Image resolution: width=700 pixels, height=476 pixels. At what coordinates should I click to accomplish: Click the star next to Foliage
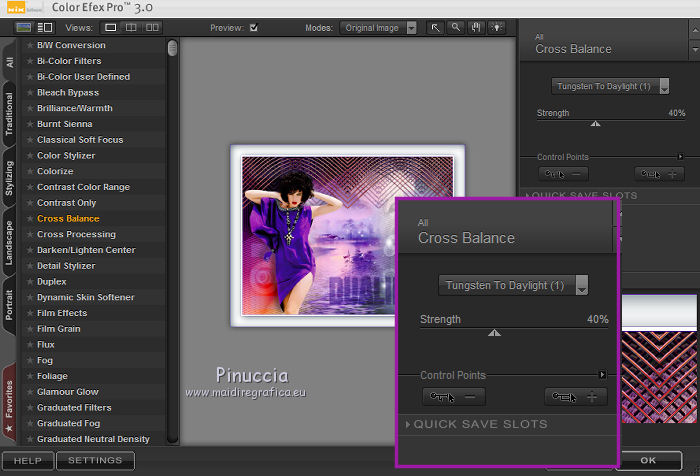[29, 376]
